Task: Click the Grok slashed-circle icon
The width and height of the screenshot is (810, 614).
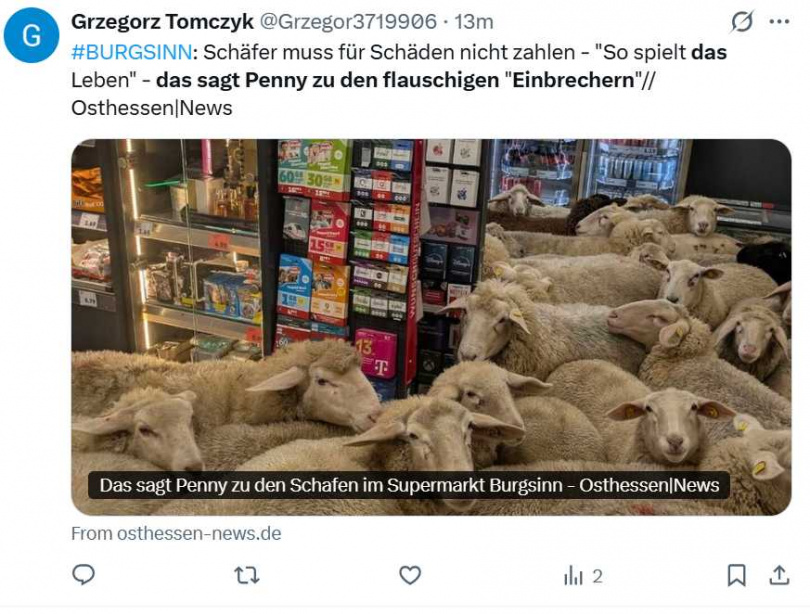Action: (742, 22)
